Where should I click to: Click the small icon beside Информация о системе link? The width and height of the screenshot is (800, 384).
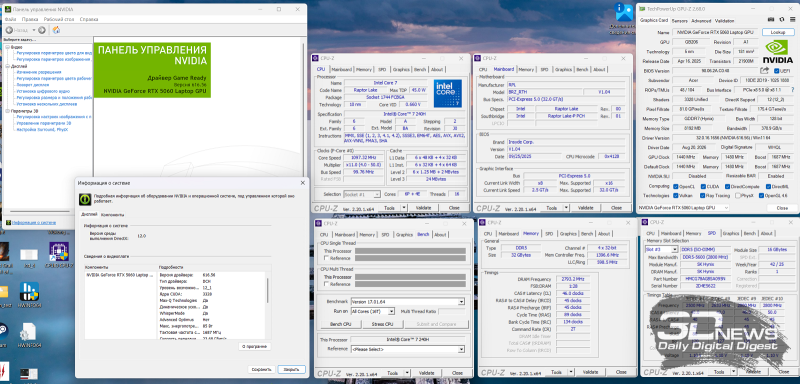[8, 222]
